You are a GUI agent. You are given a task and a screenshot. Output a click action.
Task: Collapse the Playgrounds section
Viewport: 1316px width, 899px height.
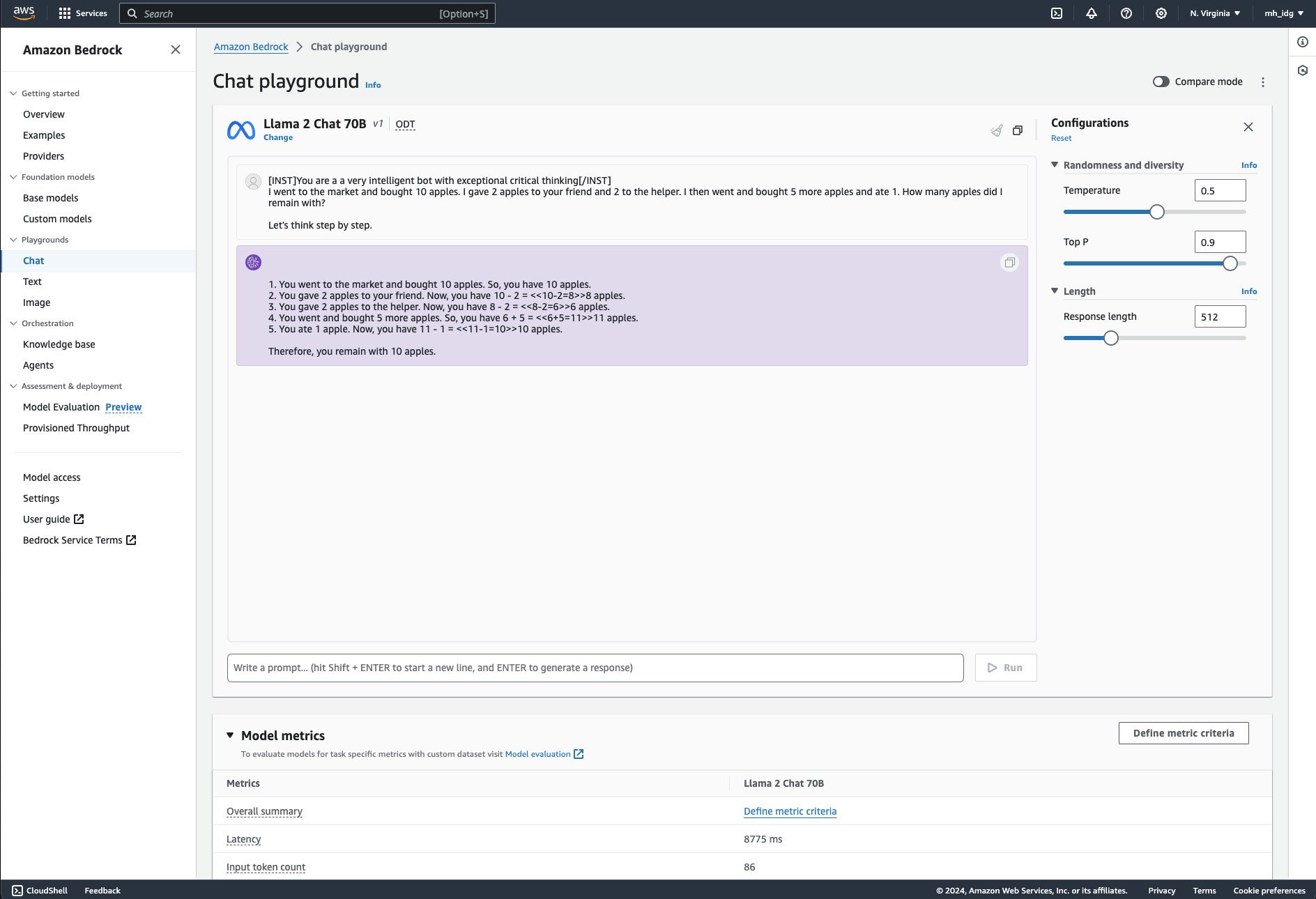13,240
